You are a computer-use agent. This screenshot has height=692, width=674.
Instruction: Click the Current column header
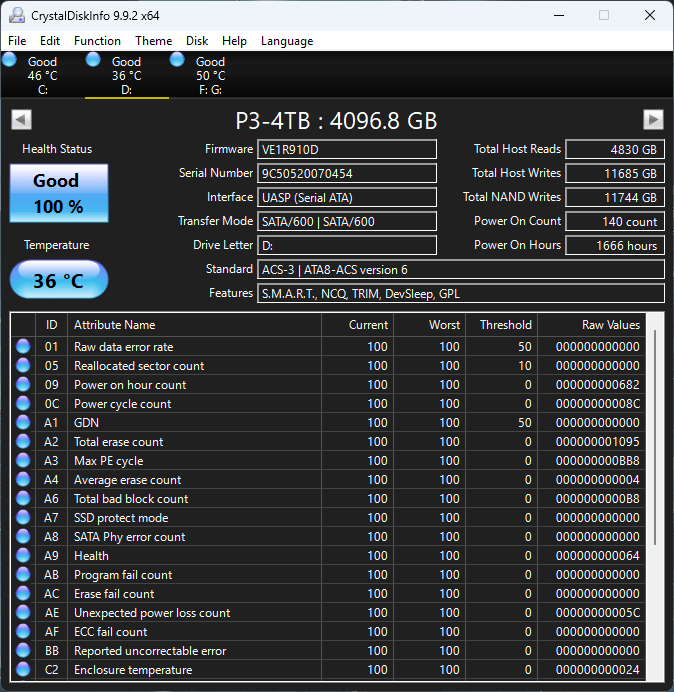click(358, 325)
